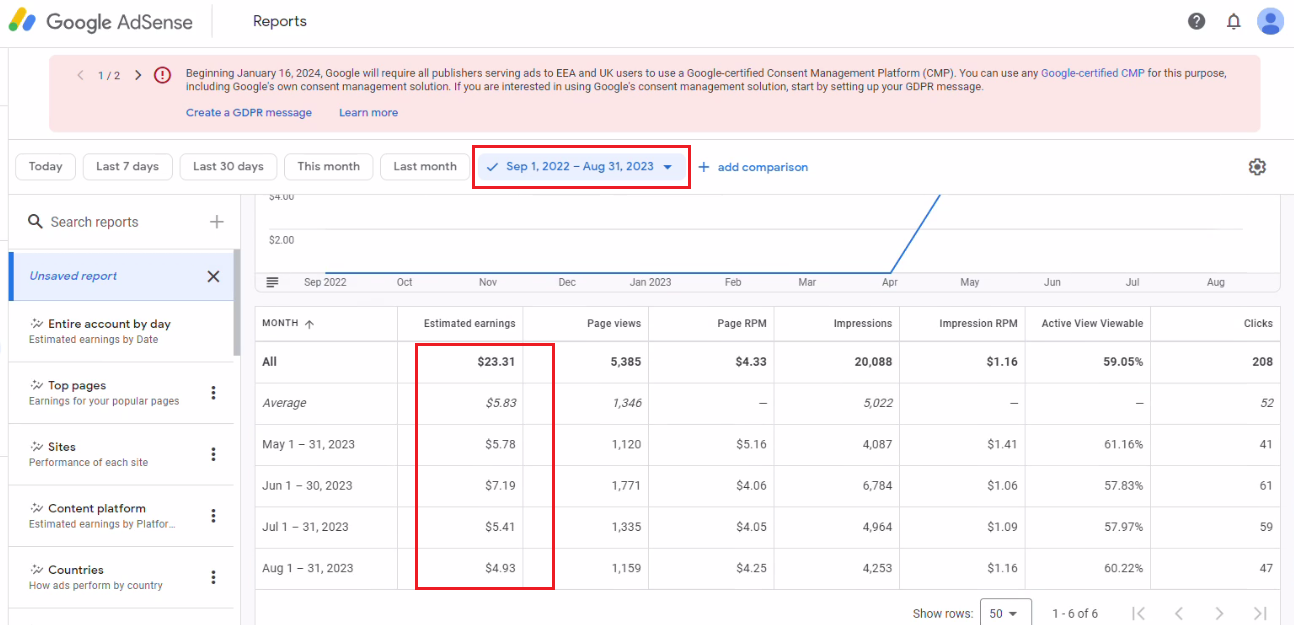Sort by Impressions column header

pos(863,324)
